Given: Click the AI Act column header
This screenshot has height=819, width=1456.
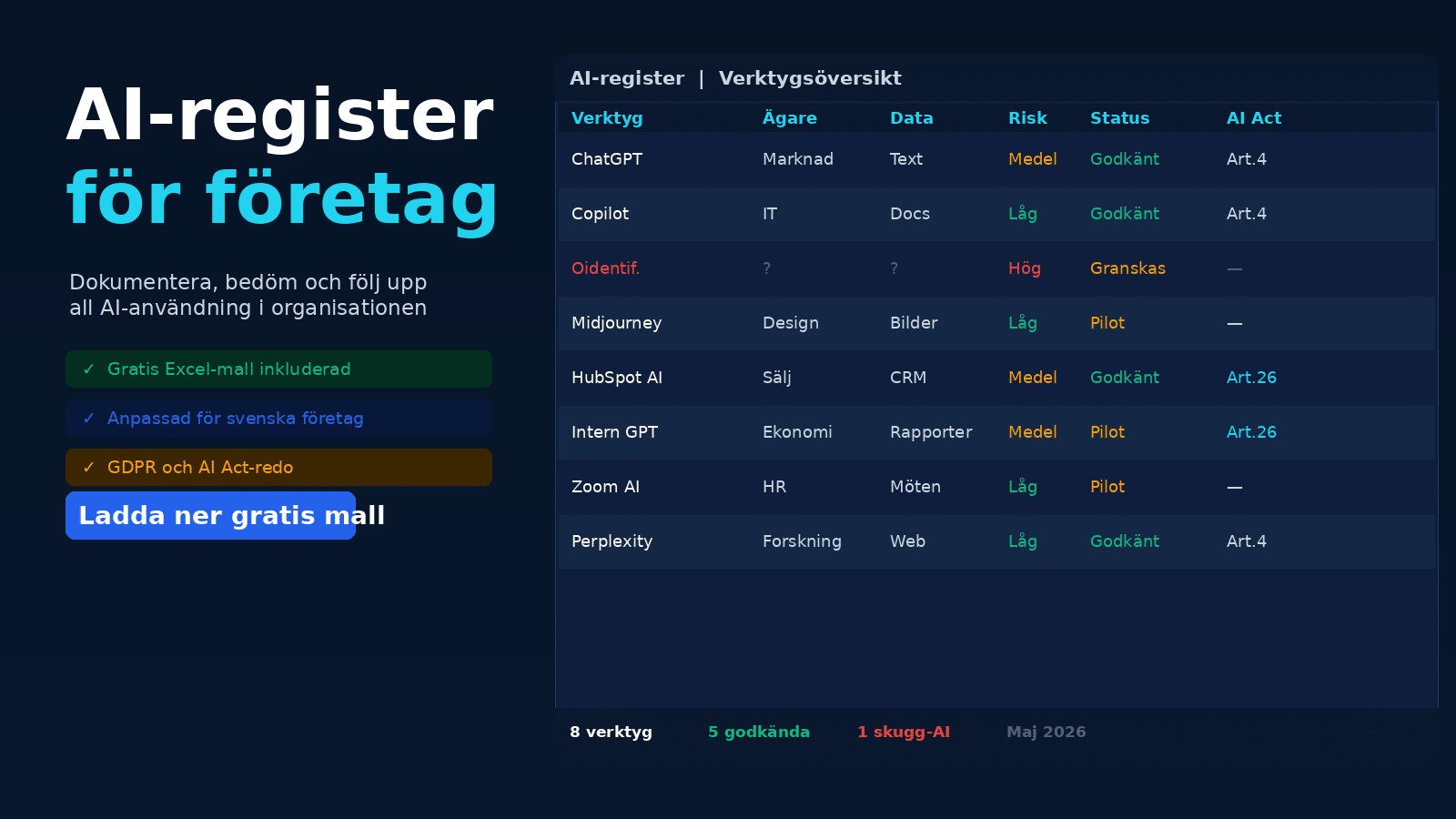Looking at the screenshot, I should pyautogui.click(x=1254, y=118).
